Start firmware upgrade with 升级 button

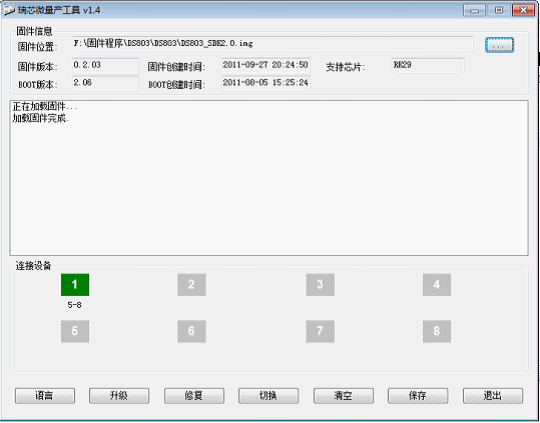pyautogui.click(x=119, y=396)
